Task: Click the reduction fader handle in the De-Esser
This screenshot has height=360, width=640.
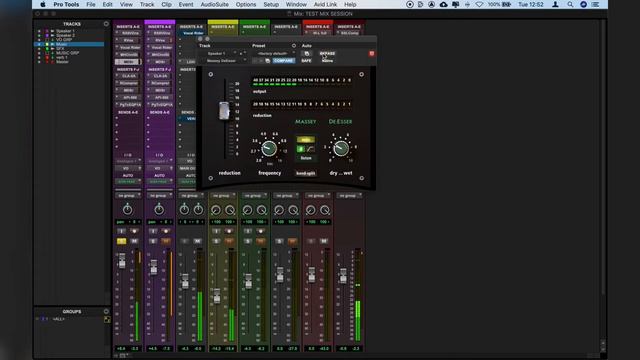Action: 224,111
